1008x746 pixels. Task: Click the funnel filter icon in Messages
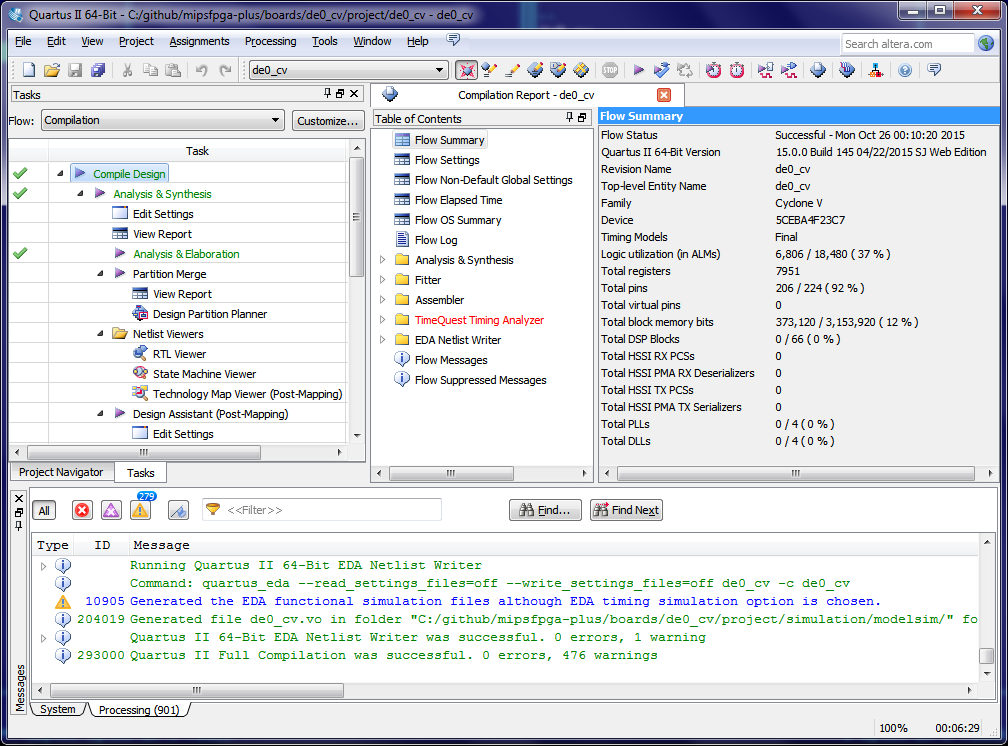click(212, 509)
